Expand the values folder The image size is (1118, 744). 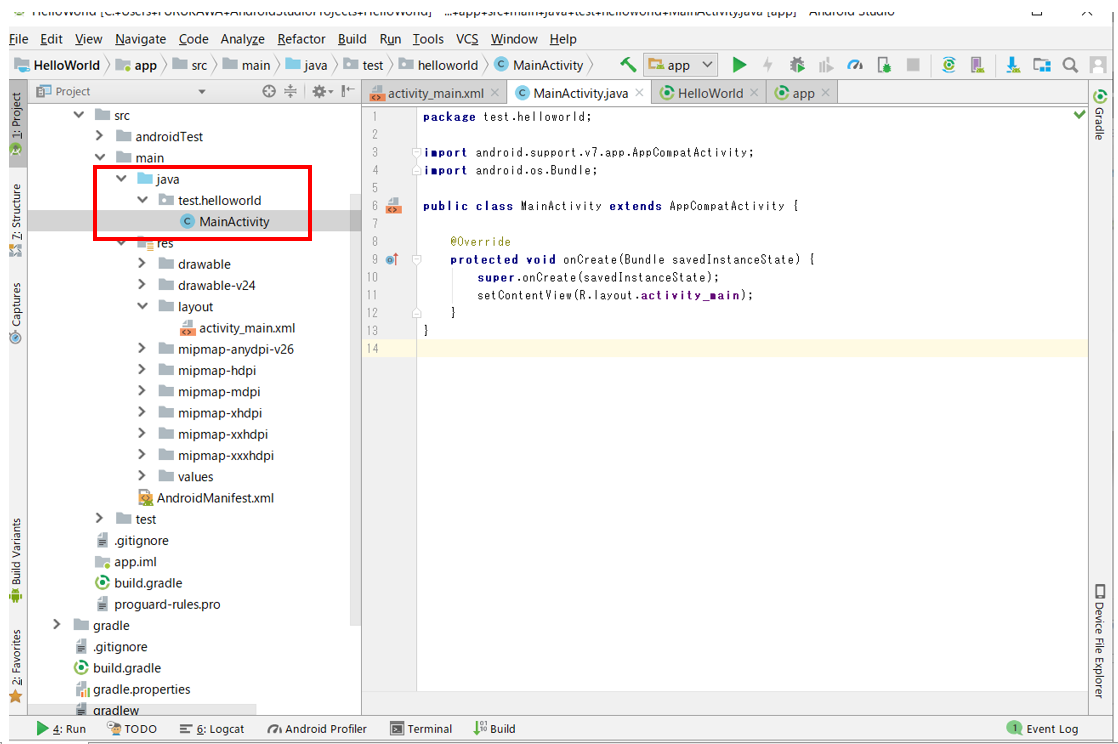pos(142,476)
